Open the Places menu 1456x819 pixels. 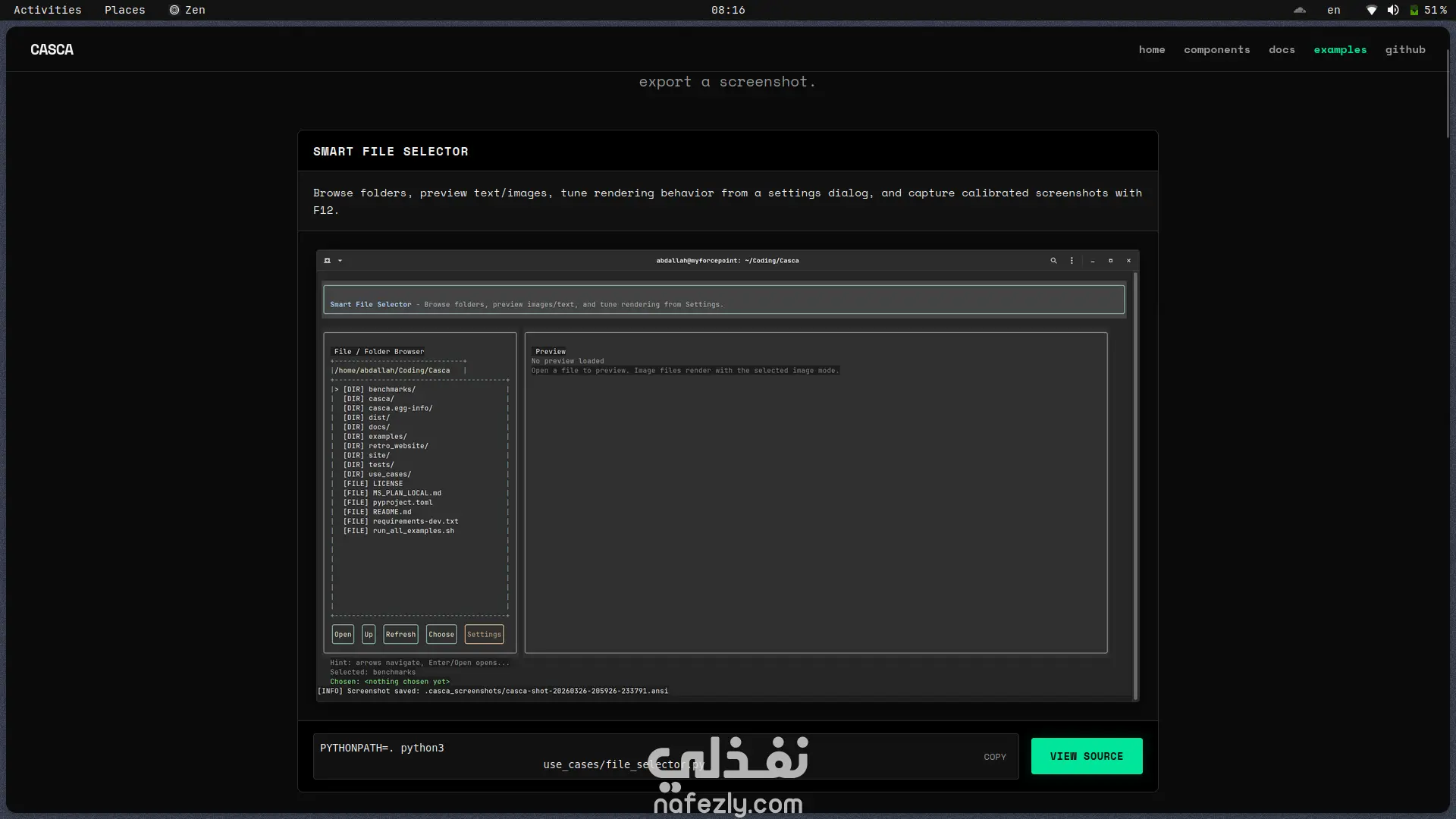124,10
